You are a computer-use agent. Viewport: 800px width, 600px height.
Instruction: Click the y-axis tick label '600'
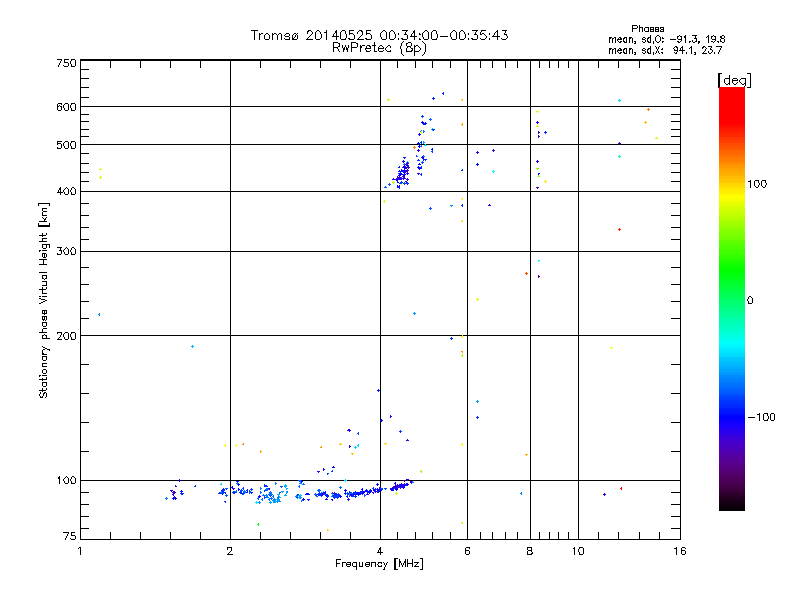66,107
